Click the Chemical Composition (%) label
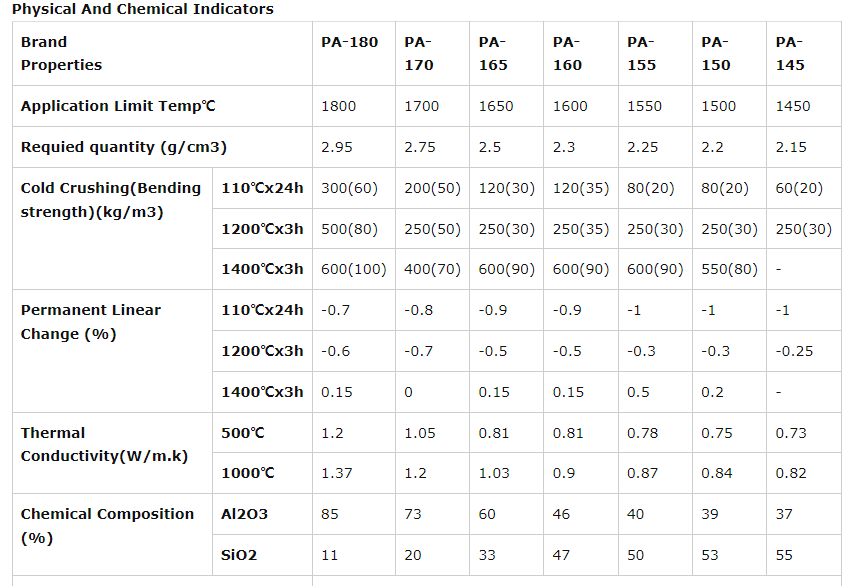 tap(107, 525)
